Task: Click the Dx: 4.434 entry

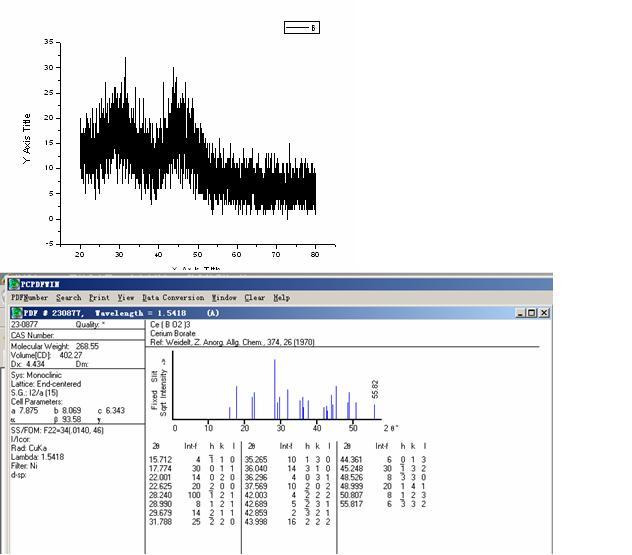Action: [27, 364]
